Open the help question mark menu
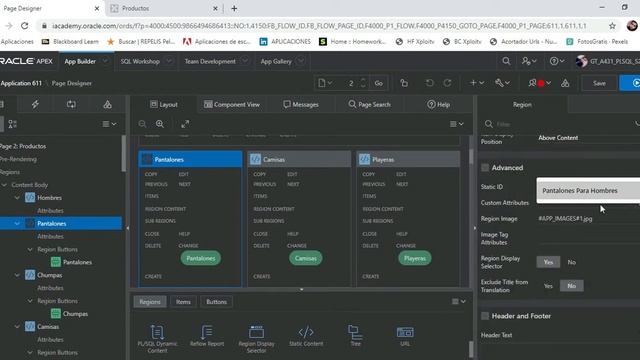 557,61
